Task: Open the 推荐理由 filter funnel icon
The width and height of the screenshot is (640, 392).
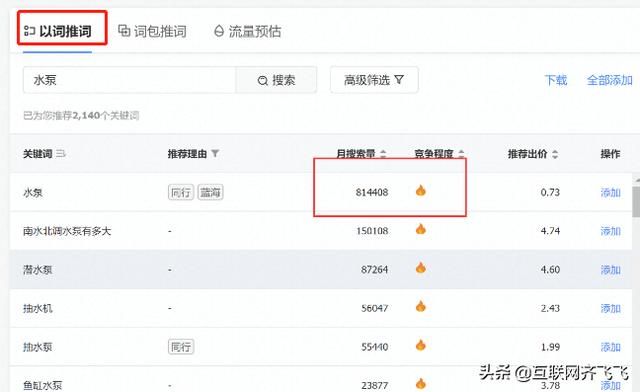Action: (x=215, y=154)
